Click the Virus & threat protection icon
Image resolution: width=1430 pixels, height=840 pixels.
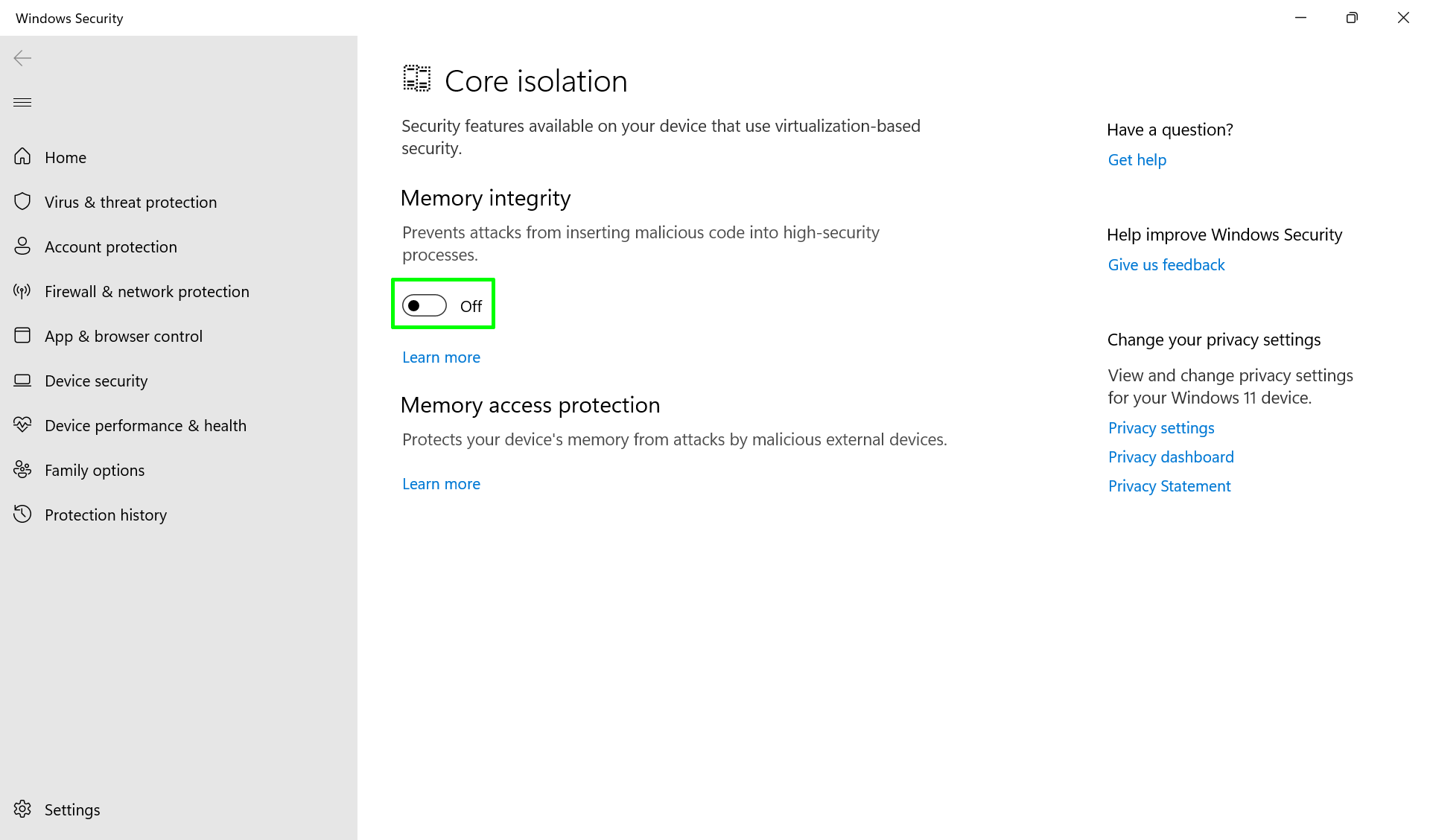coord(22,201)
